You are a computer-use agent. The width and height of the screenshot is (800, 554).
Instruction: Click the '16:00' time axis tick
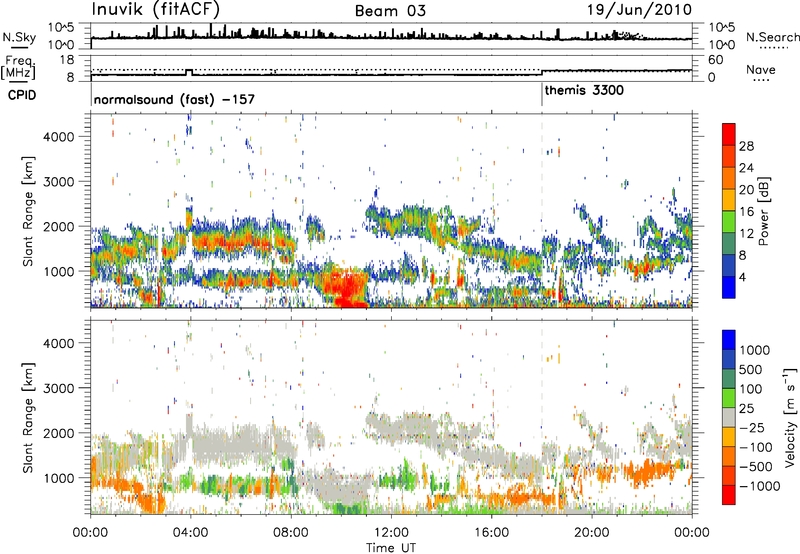[x=491, y=533]
